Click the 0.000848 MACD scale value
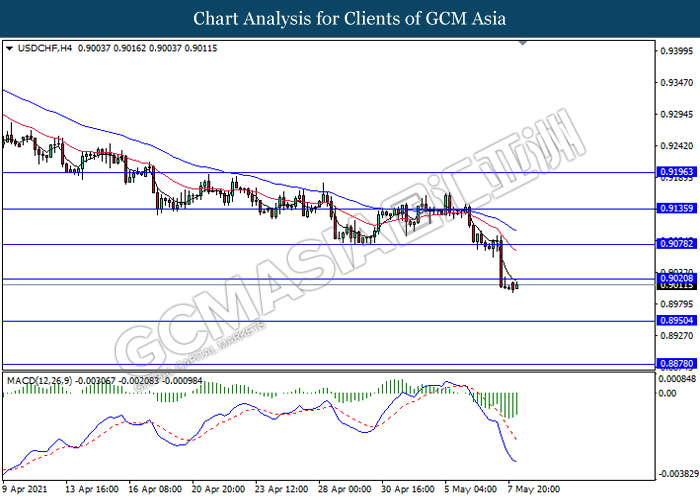Screen dimensions: 700x500 point(678,379)
